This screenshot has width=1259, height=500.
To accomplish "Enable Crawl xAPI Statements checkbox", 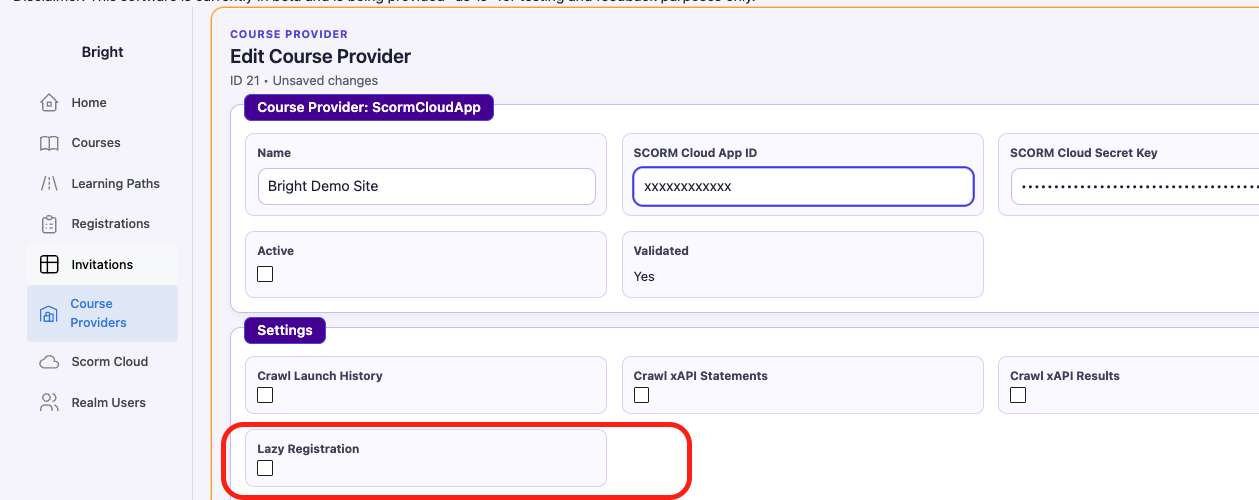I will pyautogui.click(x=641, y=395).
